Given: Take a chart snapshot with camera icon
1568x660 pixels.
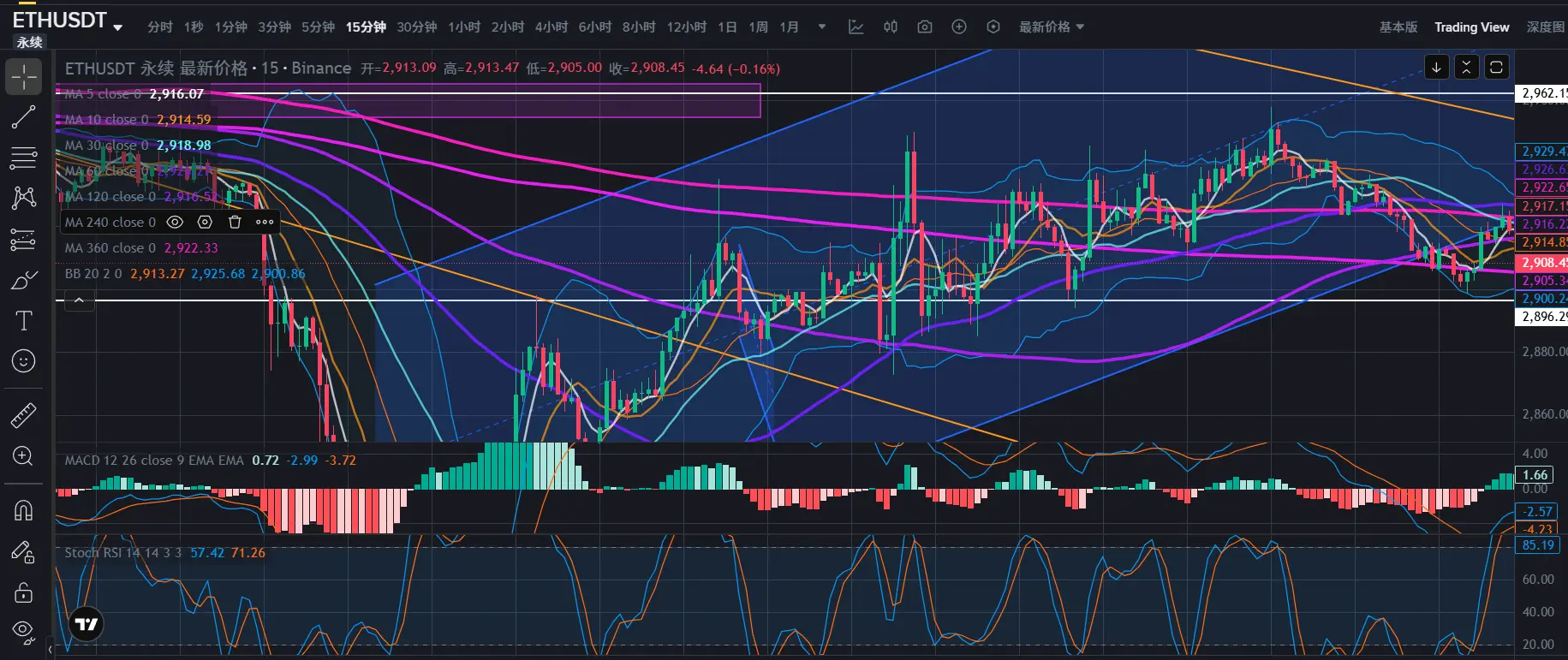Looking at the screenshot, I should [925, 27].
